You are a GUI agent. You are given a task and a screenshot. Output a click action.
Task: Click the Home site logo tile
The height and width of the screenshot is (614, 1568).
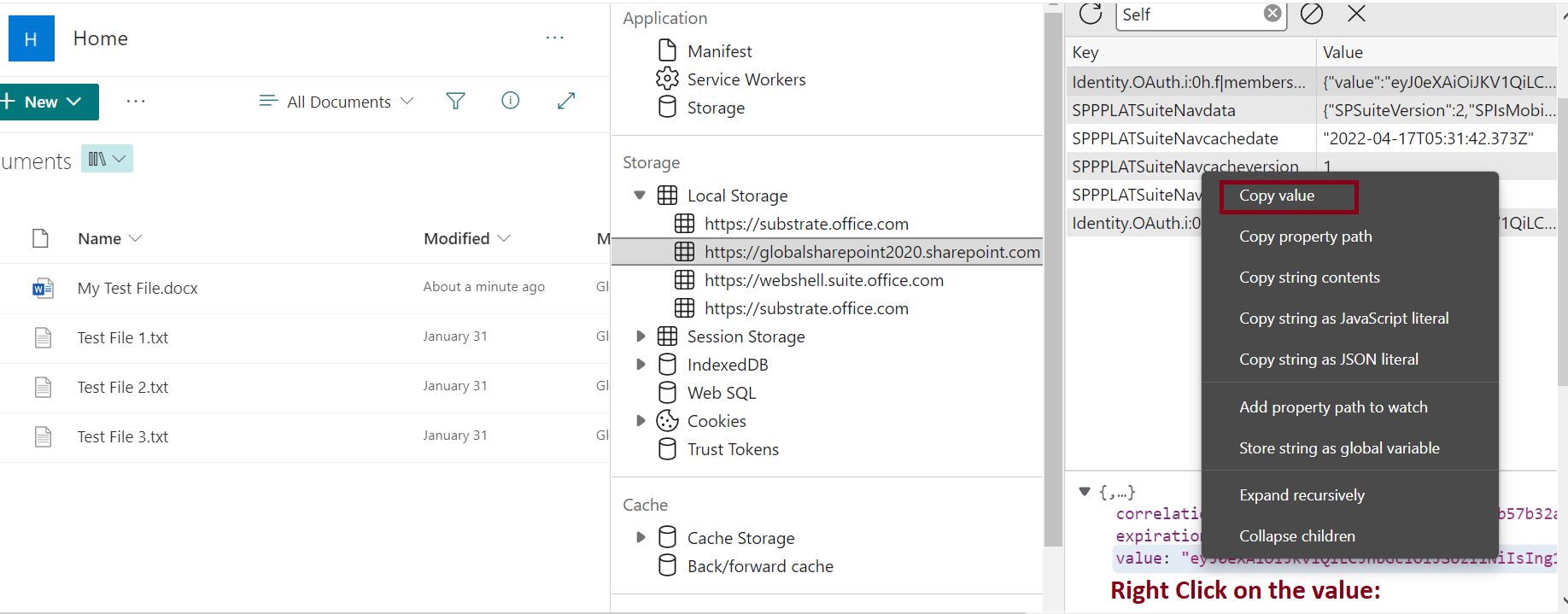click(31, 38)
